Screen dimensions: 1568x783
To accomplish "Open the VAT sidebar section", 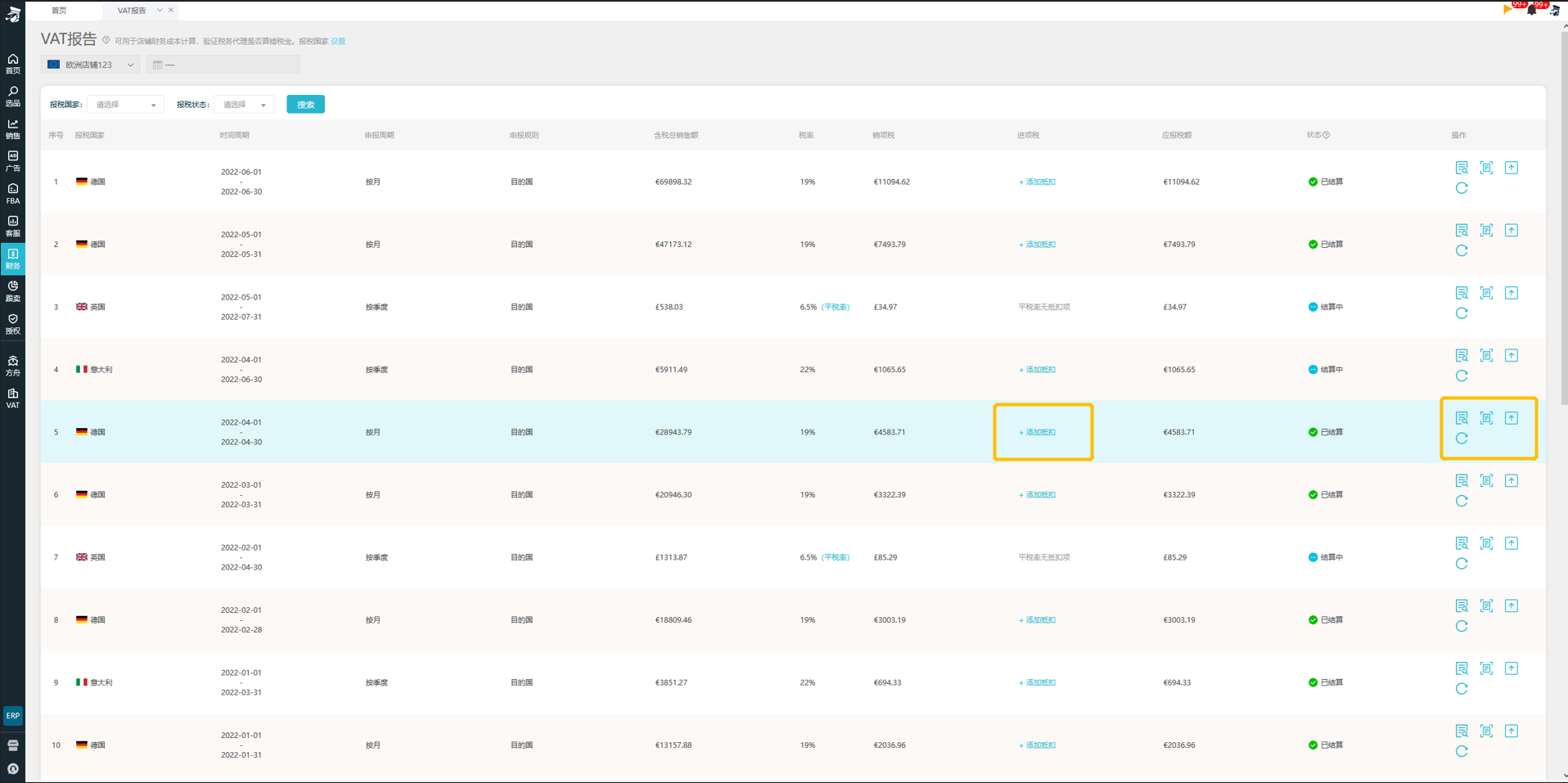I will (13, 398).
